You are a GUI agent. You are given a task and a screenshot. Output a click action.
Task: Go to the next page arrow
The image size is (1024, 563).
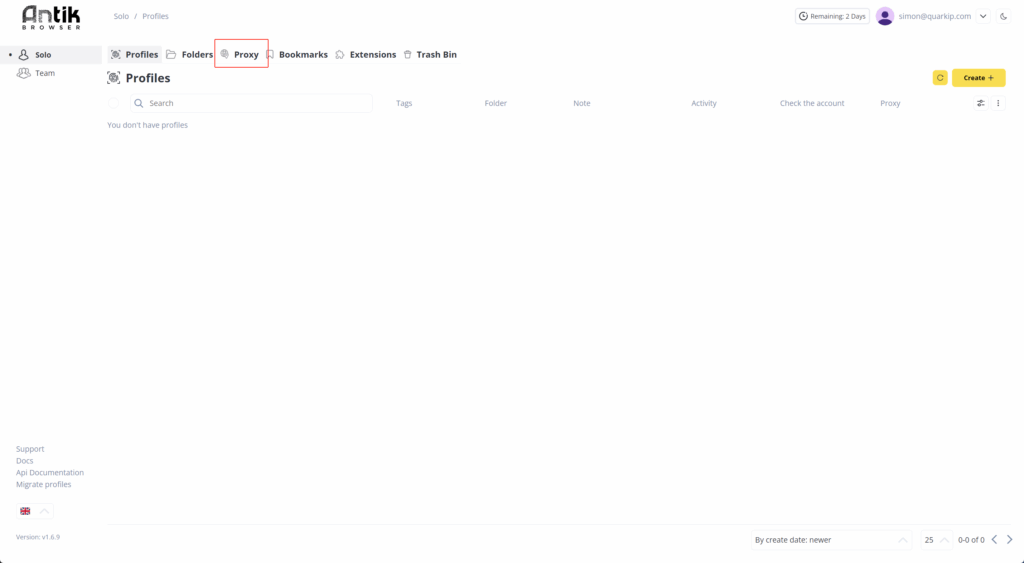1010,539
